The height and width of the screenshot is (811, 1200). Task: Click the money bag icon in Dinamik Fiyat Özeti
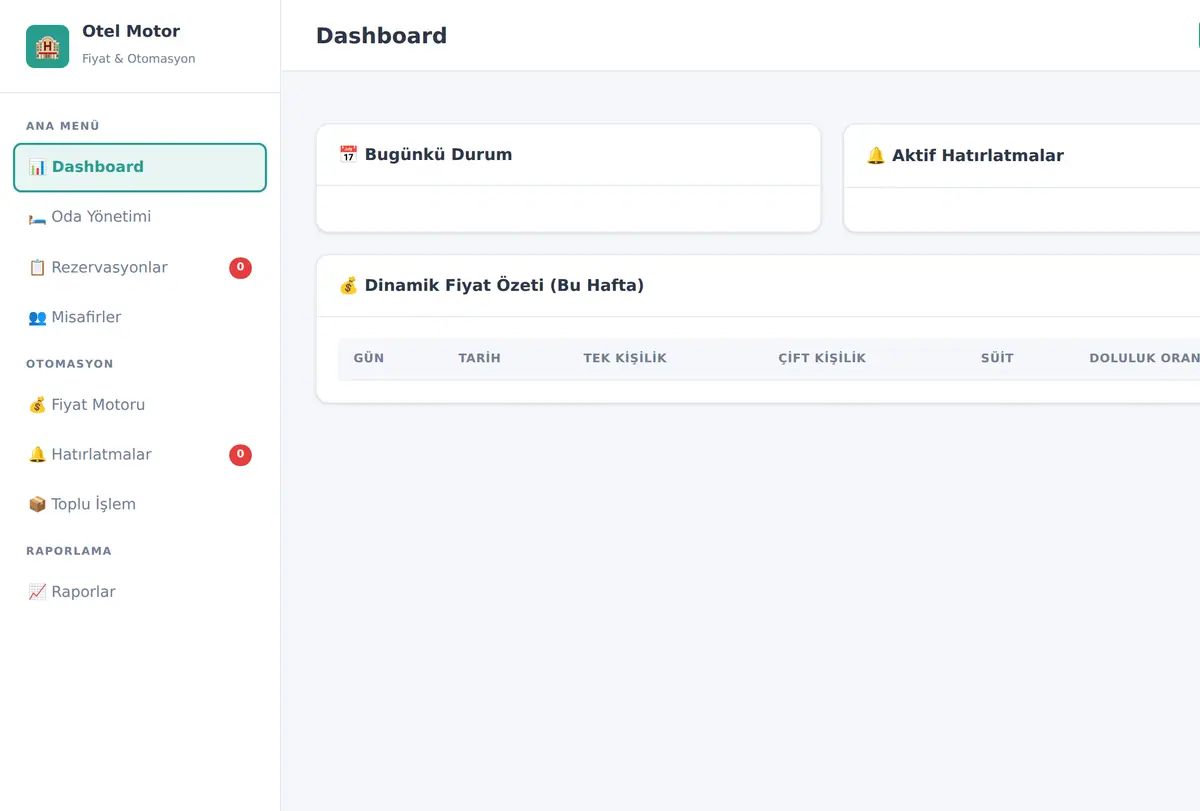click(x=348, y=286)
